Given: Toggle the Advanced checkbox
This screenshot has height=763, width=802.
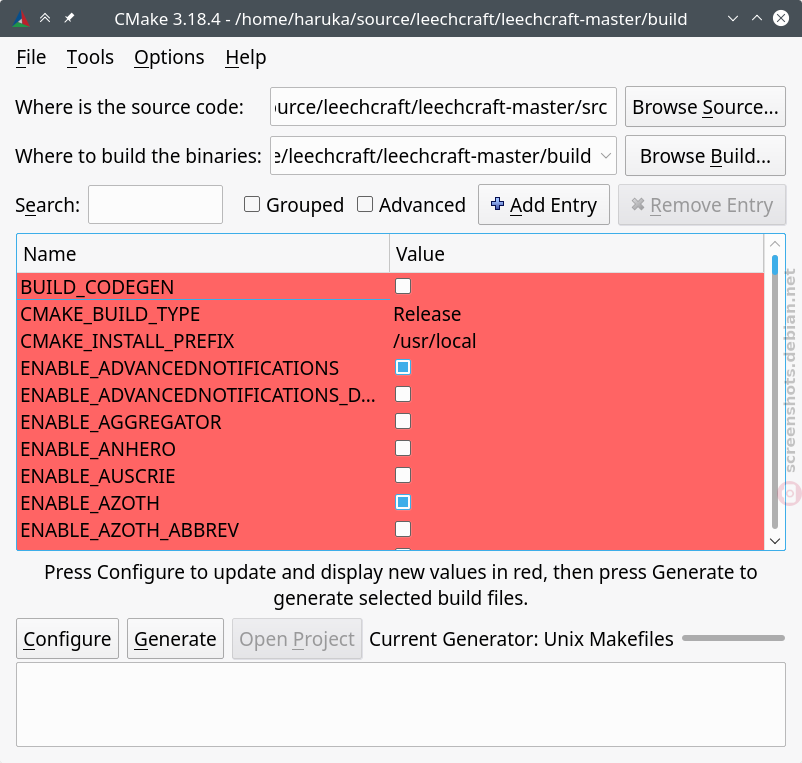Looking at the screenshot, I should [x=365, y=204].
